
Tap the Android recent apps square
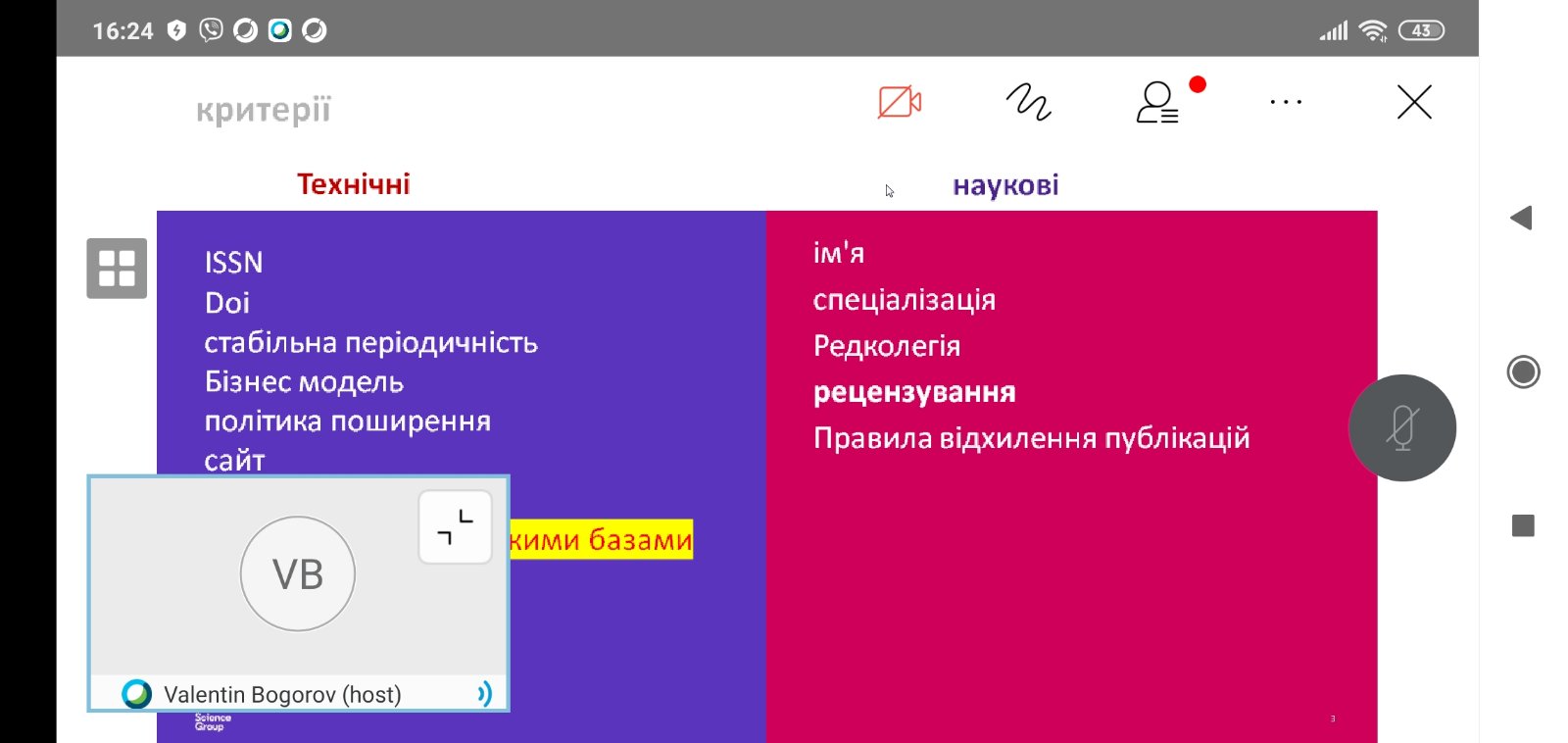tap(1523, 526)
